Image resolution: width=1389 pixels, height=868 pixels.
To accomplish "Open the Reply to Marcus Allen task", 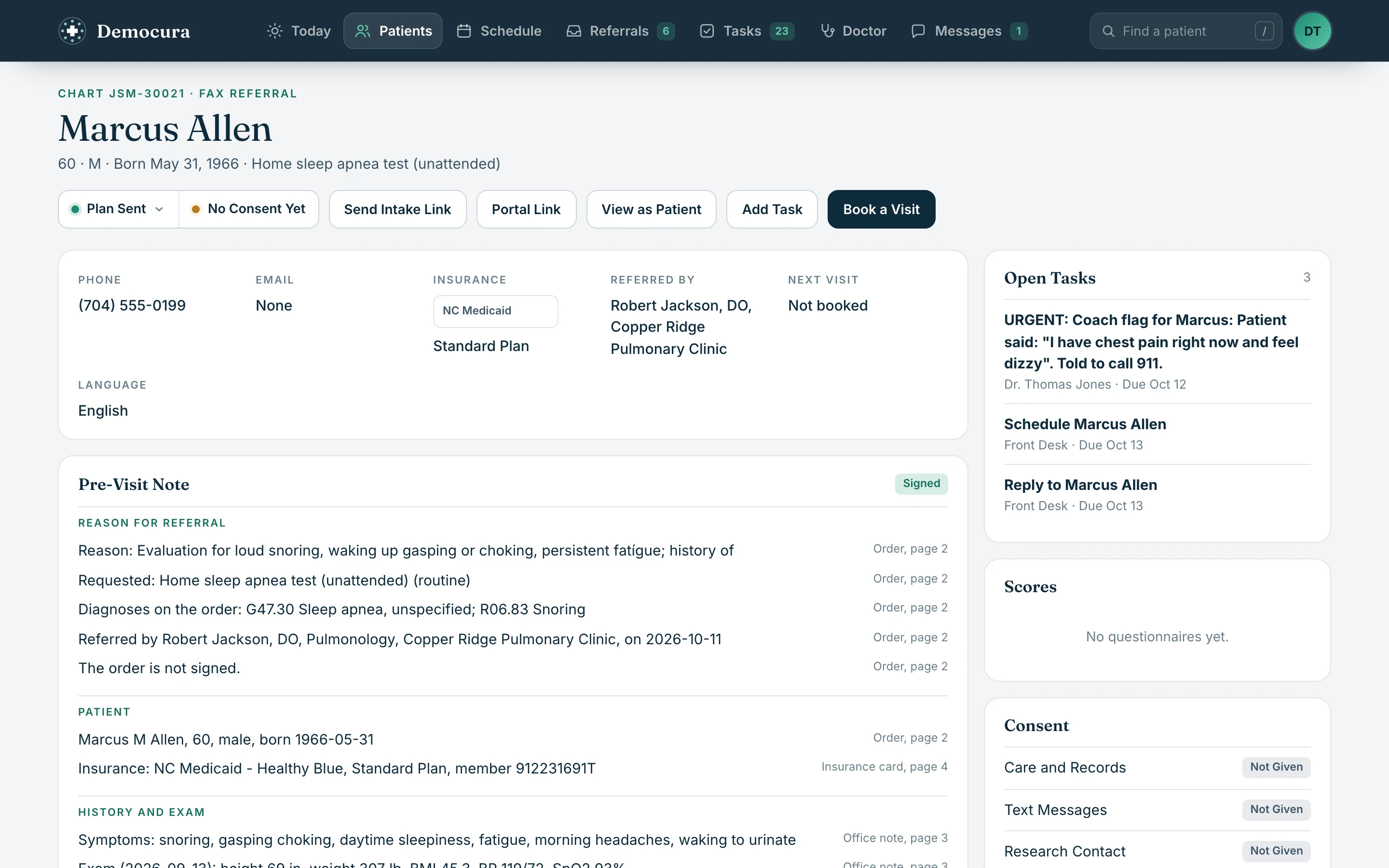I will pos(1157,495).
